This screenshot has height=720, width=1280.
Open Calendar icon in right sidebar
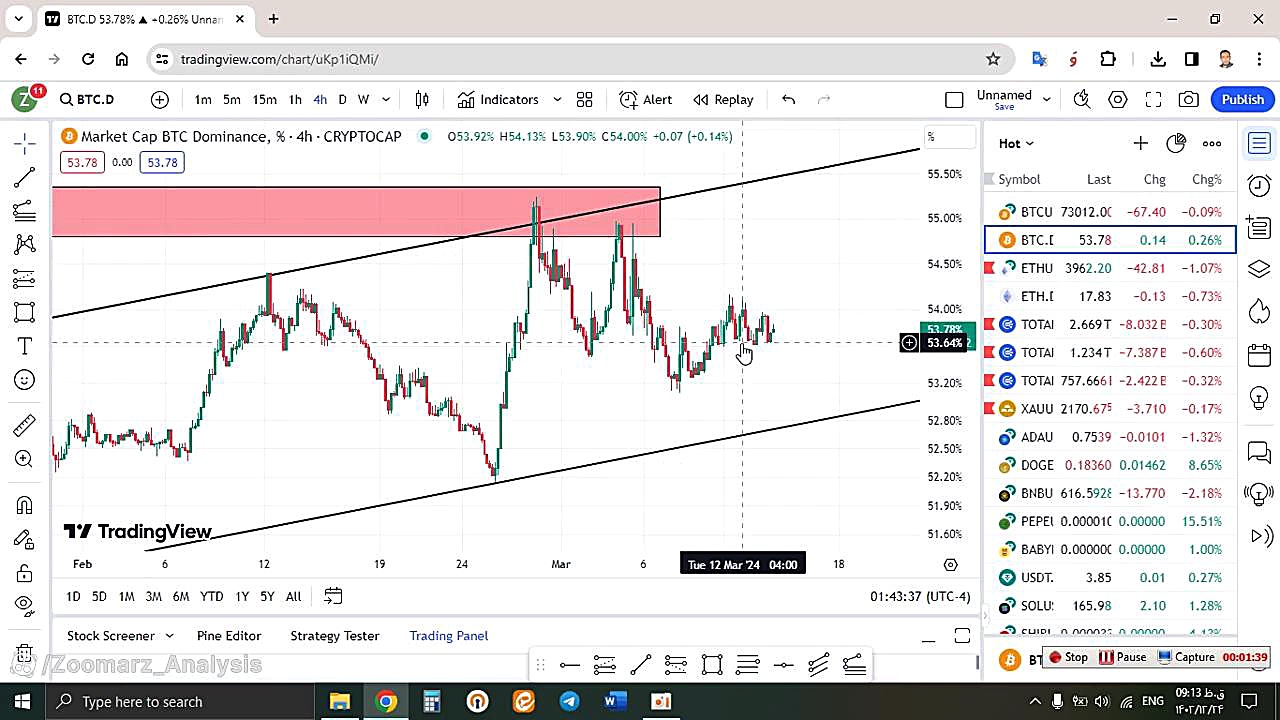[x=1259, y=355]
